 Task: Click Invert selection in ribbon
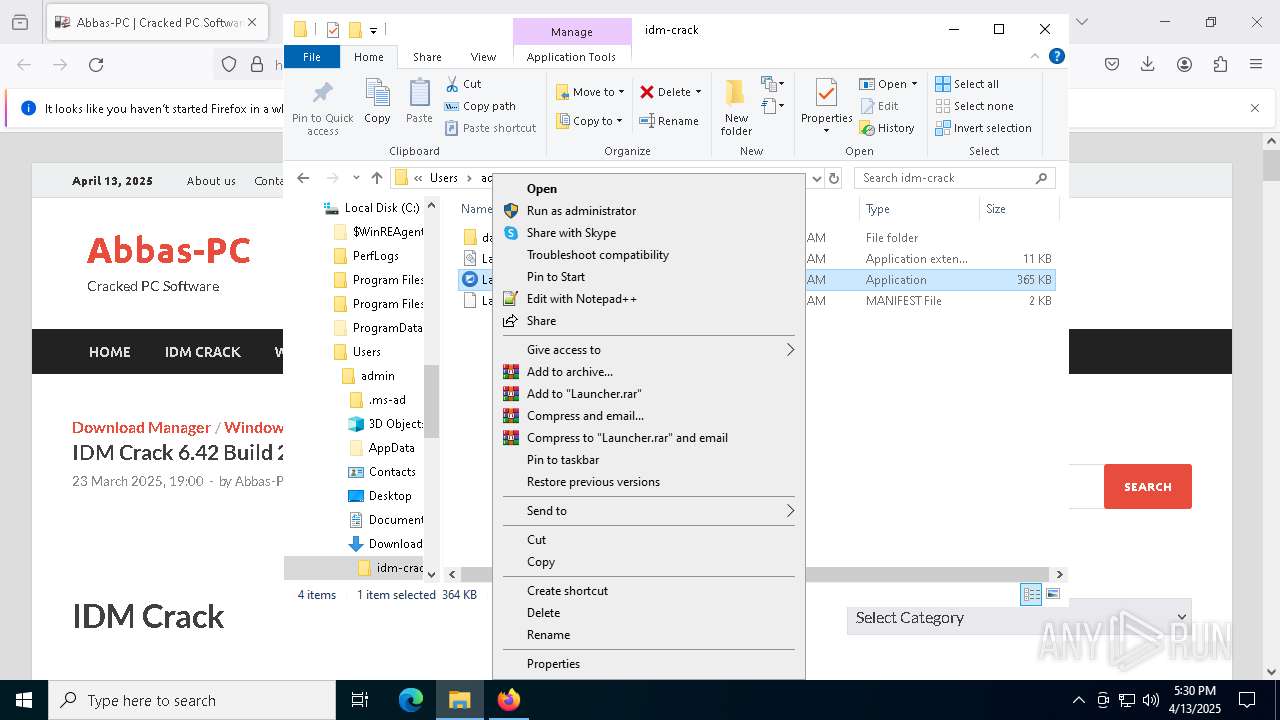(x=984, y=128)
